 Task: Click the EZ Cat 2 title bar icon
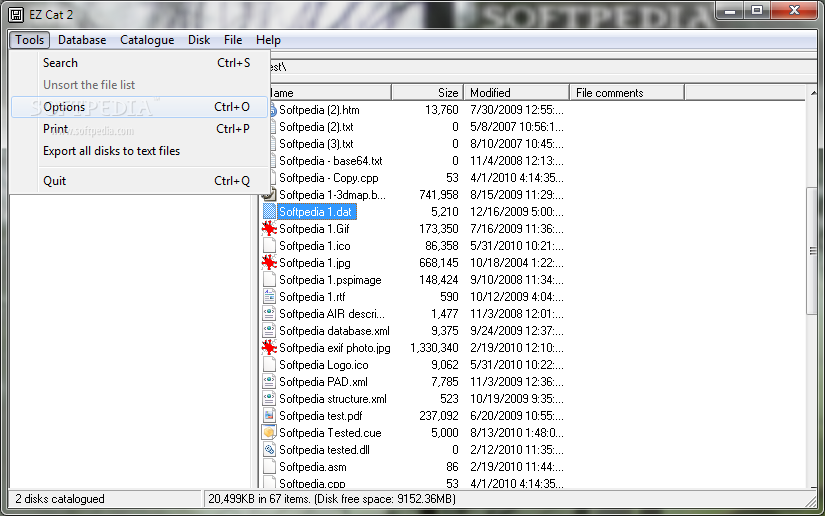pos(16,15)
